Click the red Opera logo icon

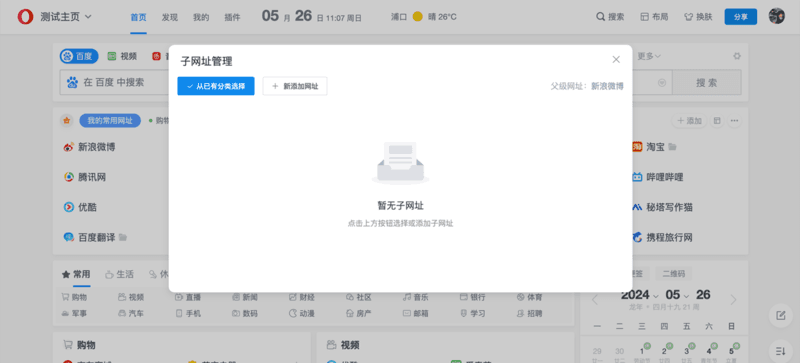(x=25, y=17)
